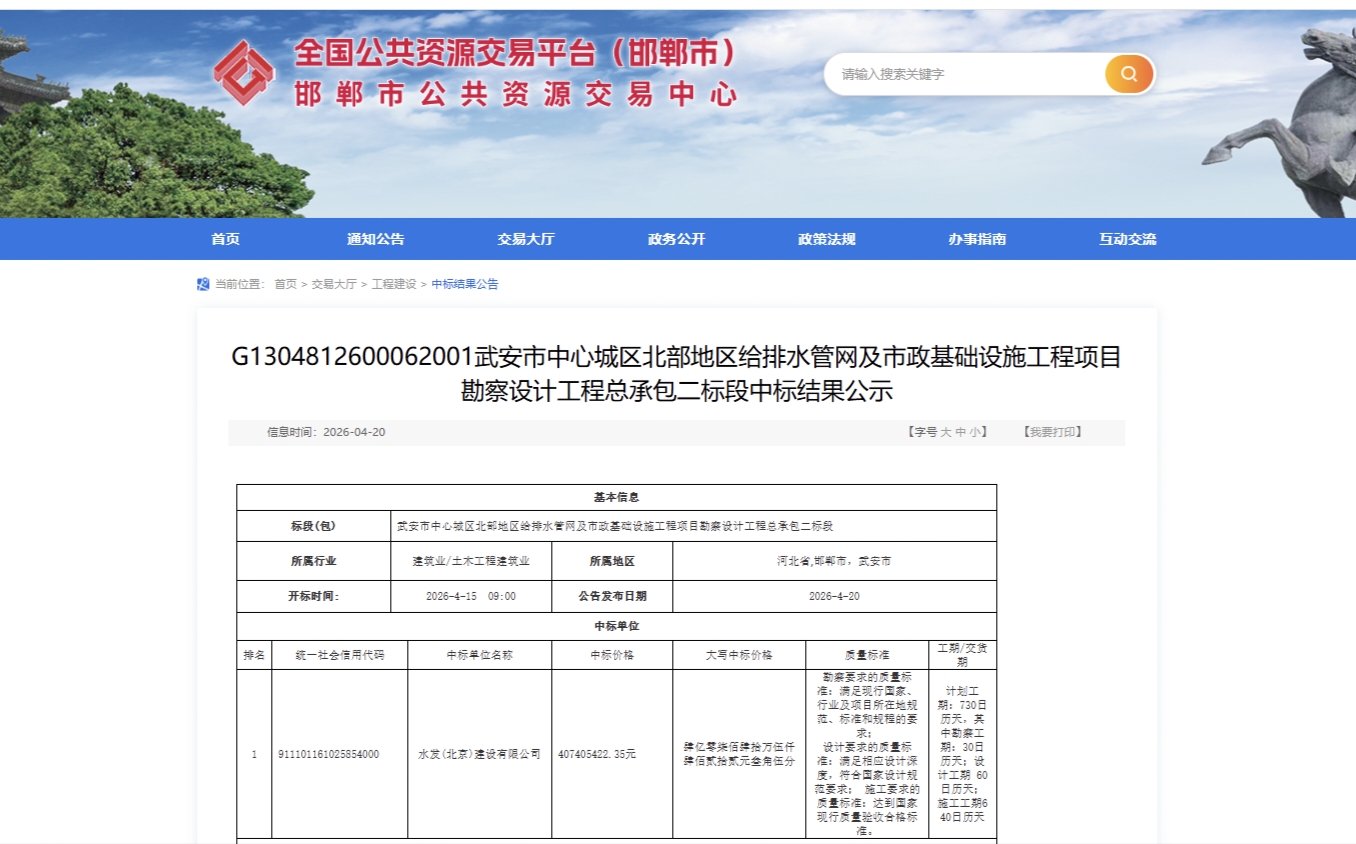Click the 中标价格 column header
Viewport: 1356px width, 844px height.
click(x=612, y=655)
